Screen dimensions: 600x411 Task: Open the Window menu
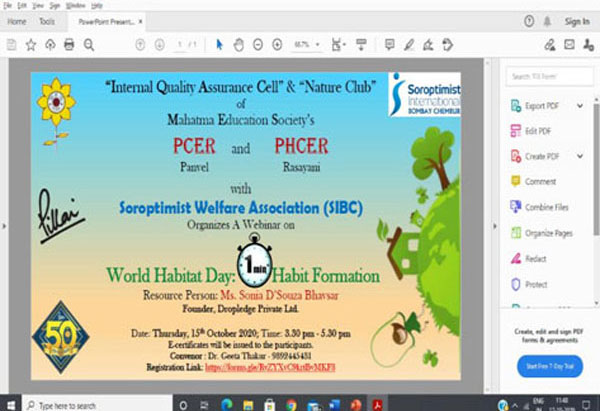point(75,5)
